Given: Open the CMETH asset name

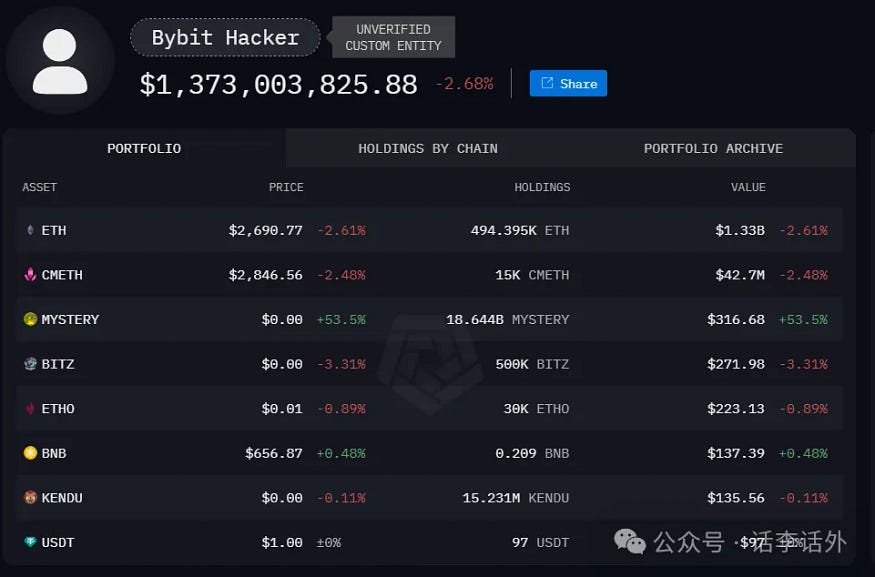Looking at the screenshot, I should [x=62, y=275].
